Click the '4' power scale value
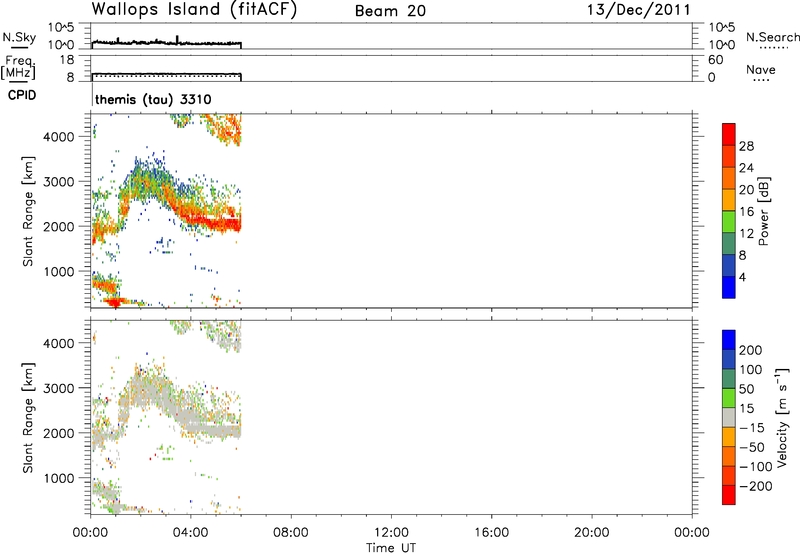Viewport: 800px width, 554px height. click(742, 277)
